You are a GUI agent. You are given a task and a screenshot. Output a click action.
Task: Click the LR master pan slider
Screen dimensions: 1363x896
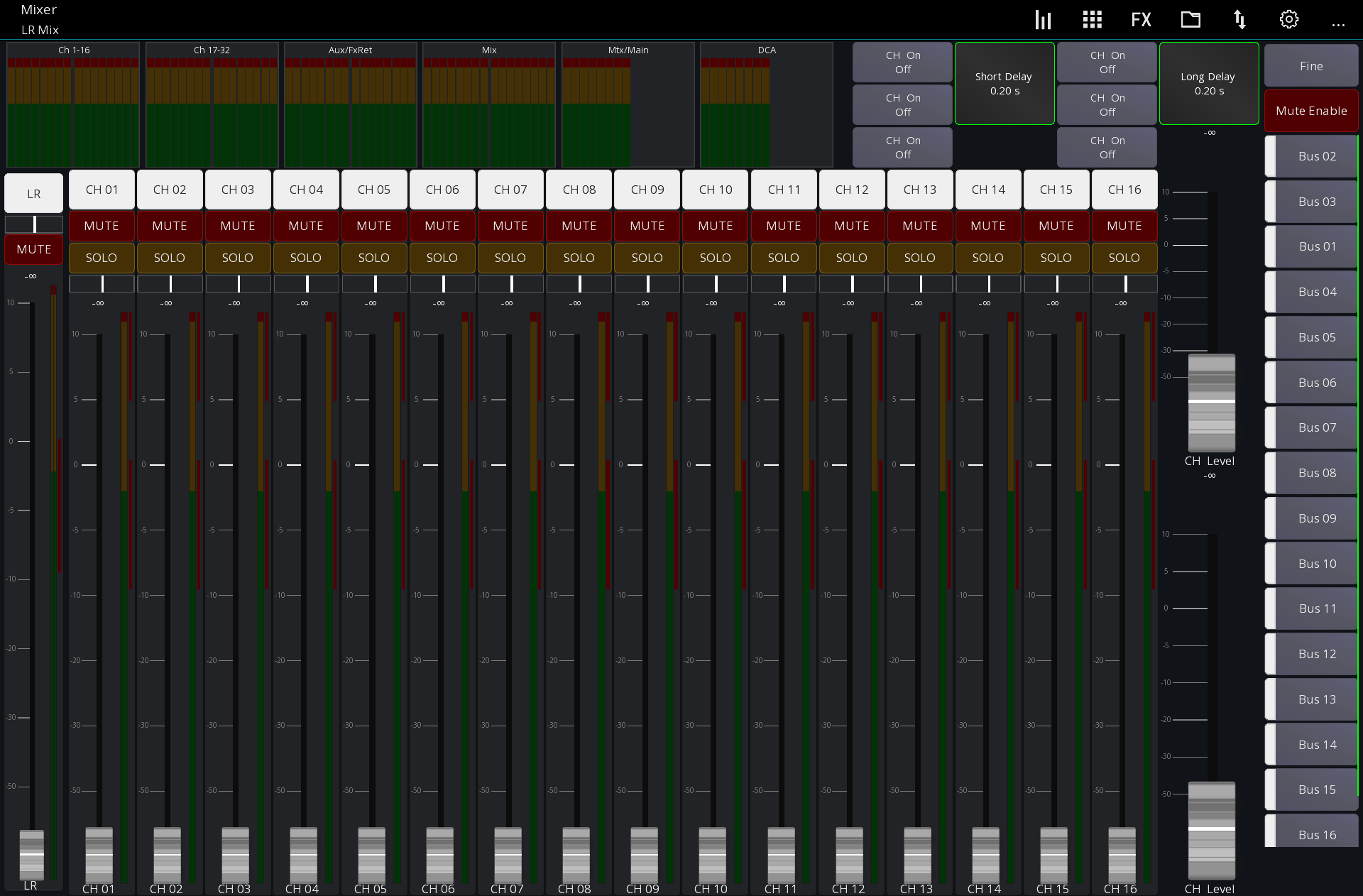pos(33,224)
